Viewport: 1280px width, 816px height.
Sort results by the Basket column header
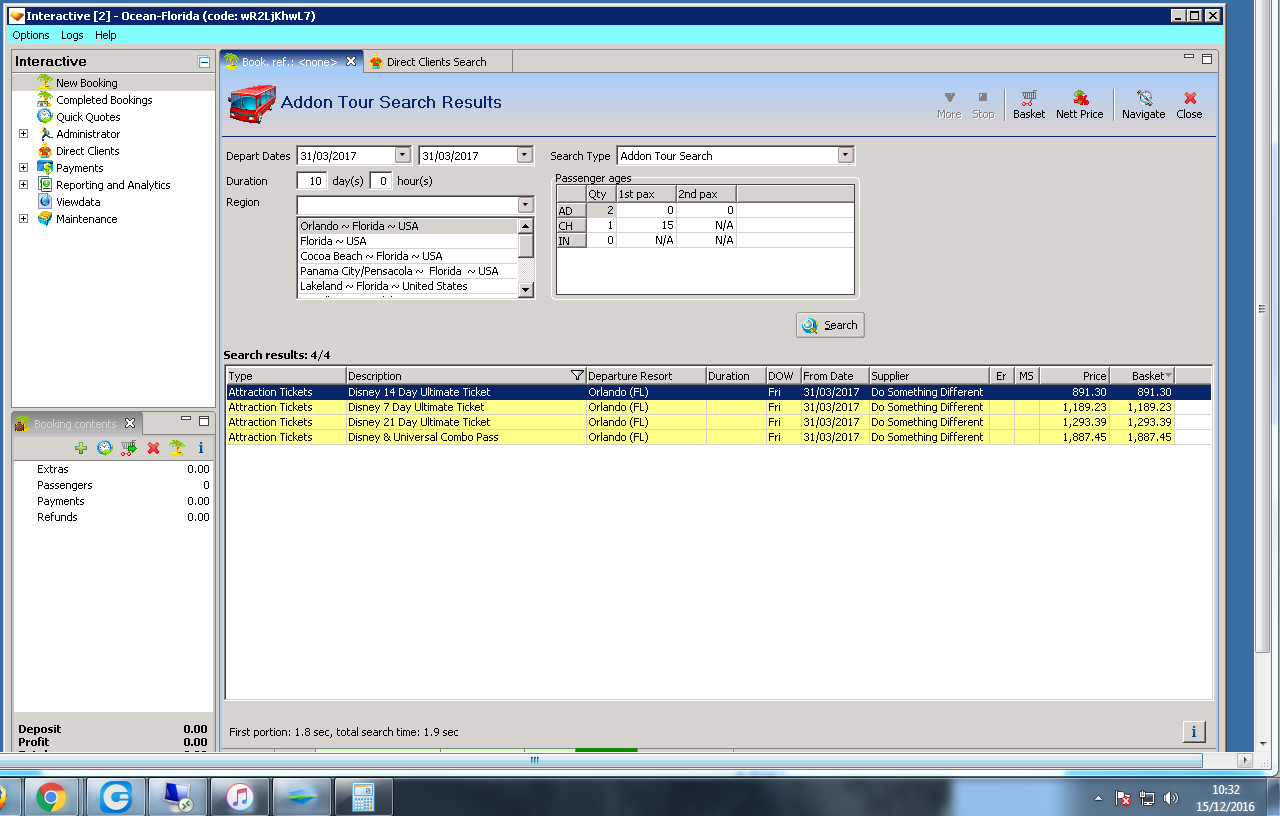tap(1142, 376)
